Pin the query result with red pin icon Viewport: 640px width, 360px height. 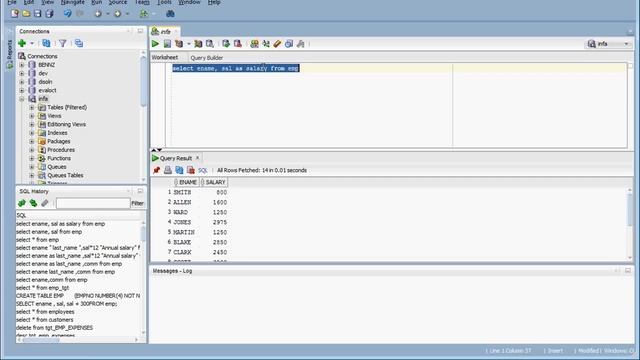point(156,170)
